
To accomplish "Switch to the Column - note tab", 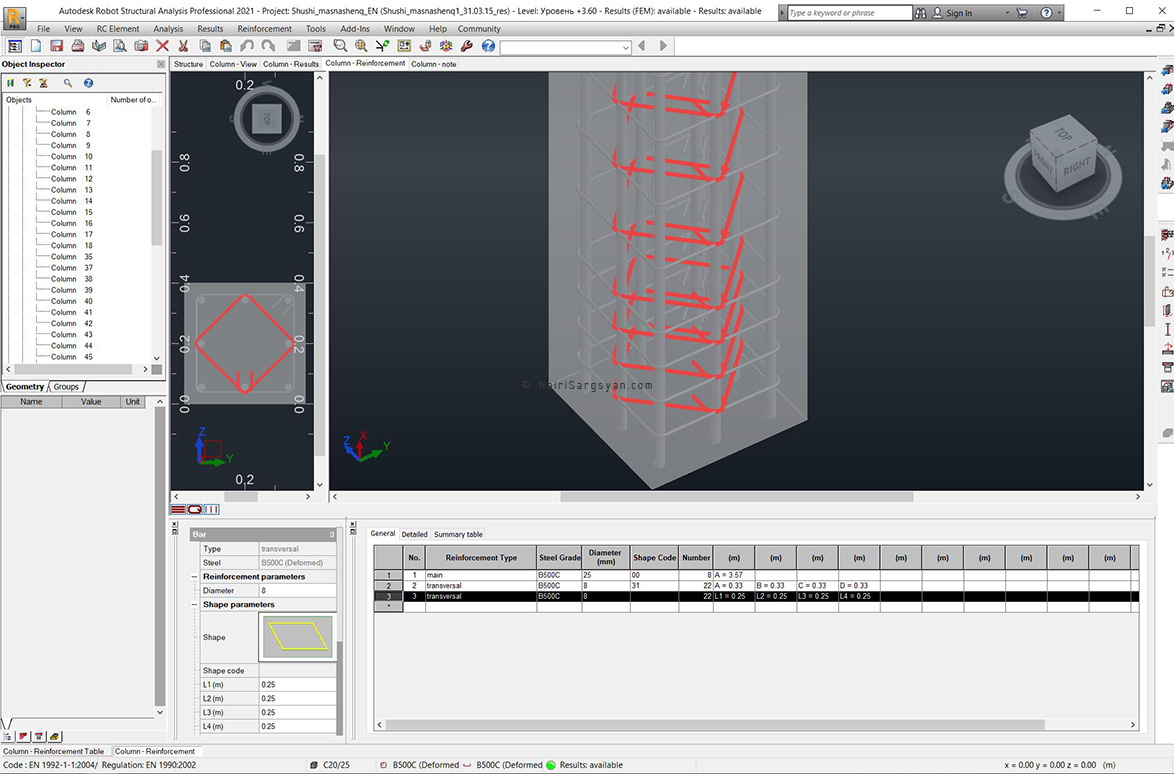I will coord(434,64).
